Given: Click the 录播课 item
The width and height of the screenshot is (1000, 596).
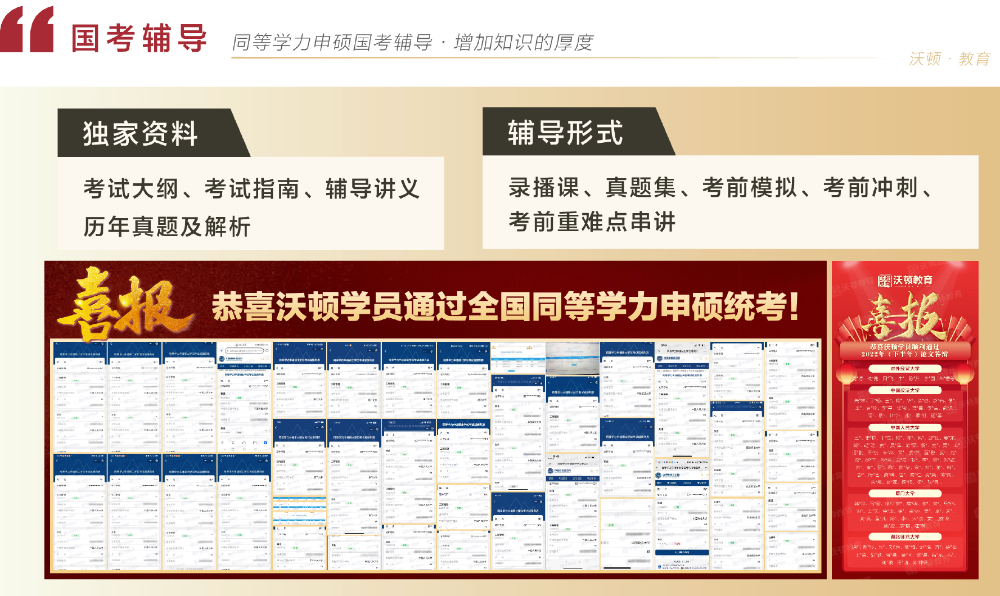Looking at the screenshot, I should tap(544, 187).
